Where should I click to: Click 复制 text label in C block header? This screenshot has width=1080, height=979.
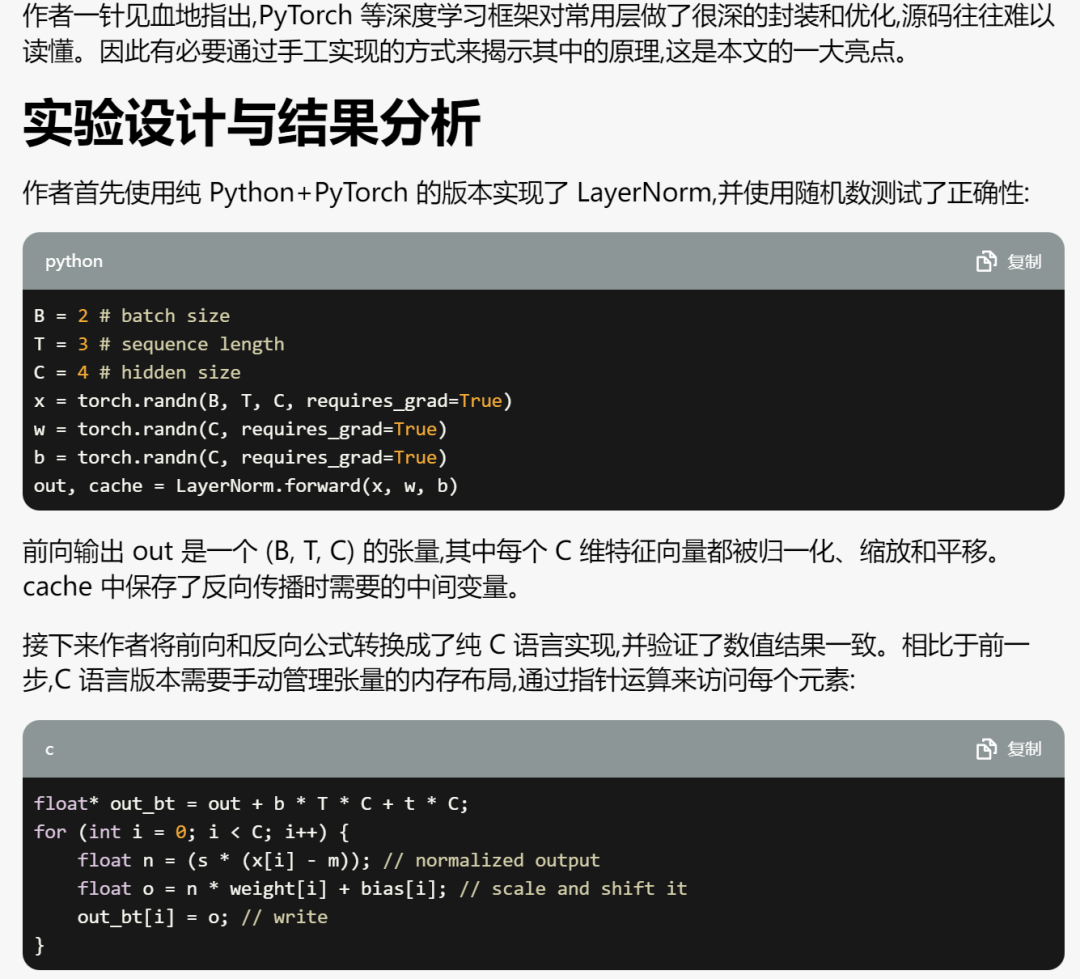click(1024, 749)
